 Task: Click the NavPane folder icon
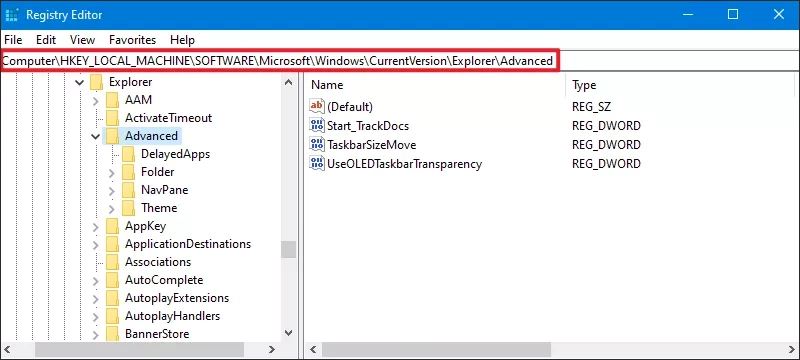[129, 190]
